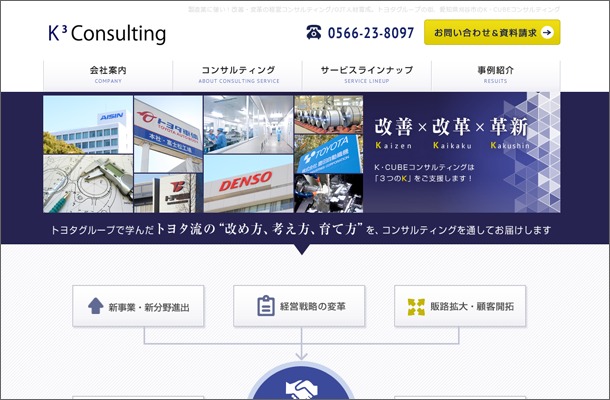Click the steel coils photo
The height and width of the screenshot is (400, 610).
click(329, 114)
